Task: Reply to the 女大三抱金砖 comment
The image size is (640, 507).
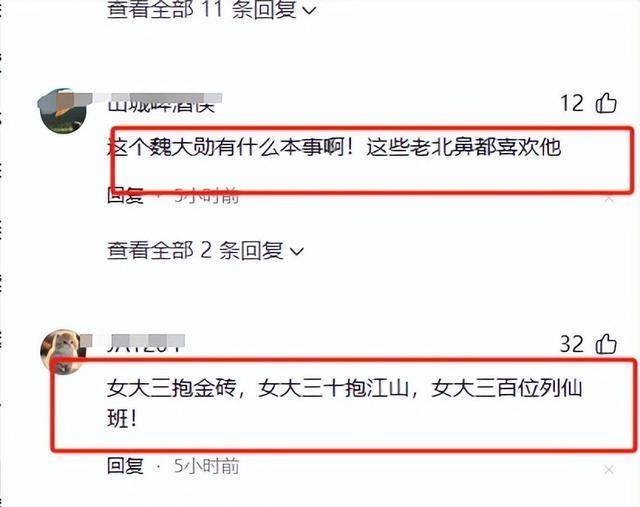Action: 125,465
